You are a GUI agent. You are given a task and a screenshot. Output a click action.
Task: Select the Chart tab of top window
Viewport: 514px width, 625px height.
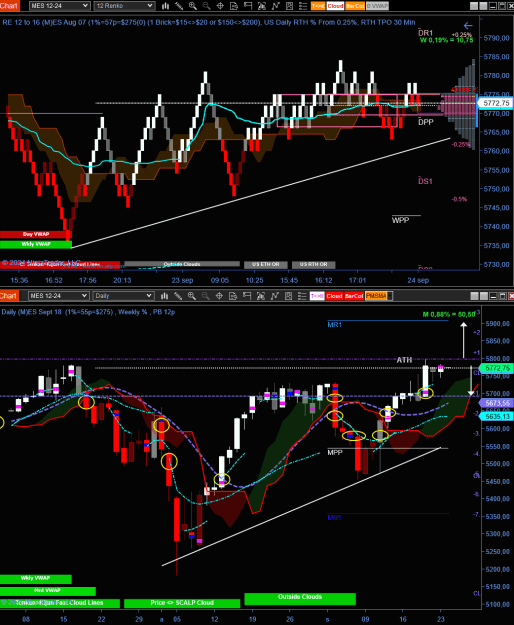click(x=9, y=6)
